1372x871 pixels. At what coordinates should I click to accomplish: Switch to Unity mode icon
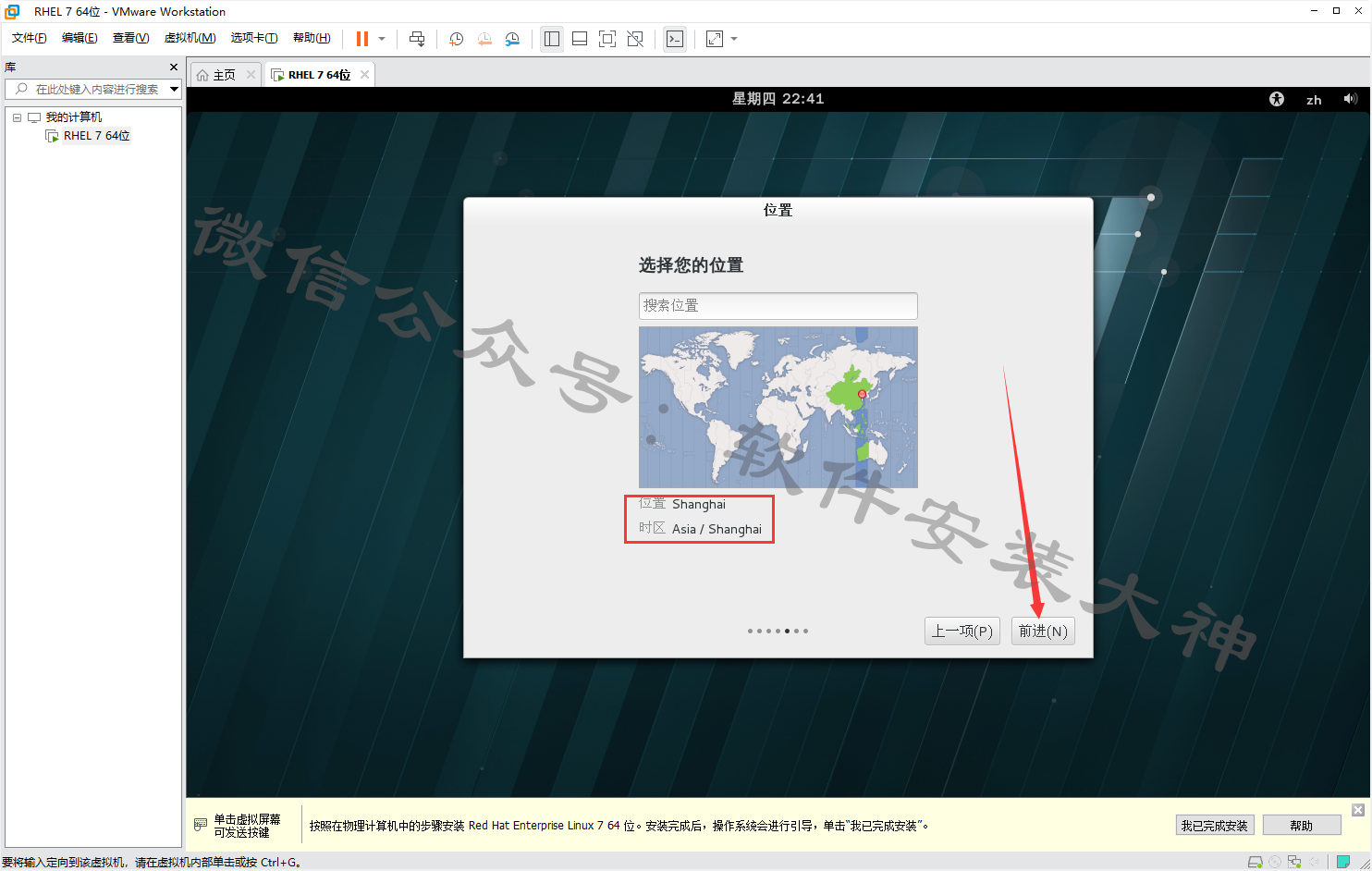click(x=635, y=39)
